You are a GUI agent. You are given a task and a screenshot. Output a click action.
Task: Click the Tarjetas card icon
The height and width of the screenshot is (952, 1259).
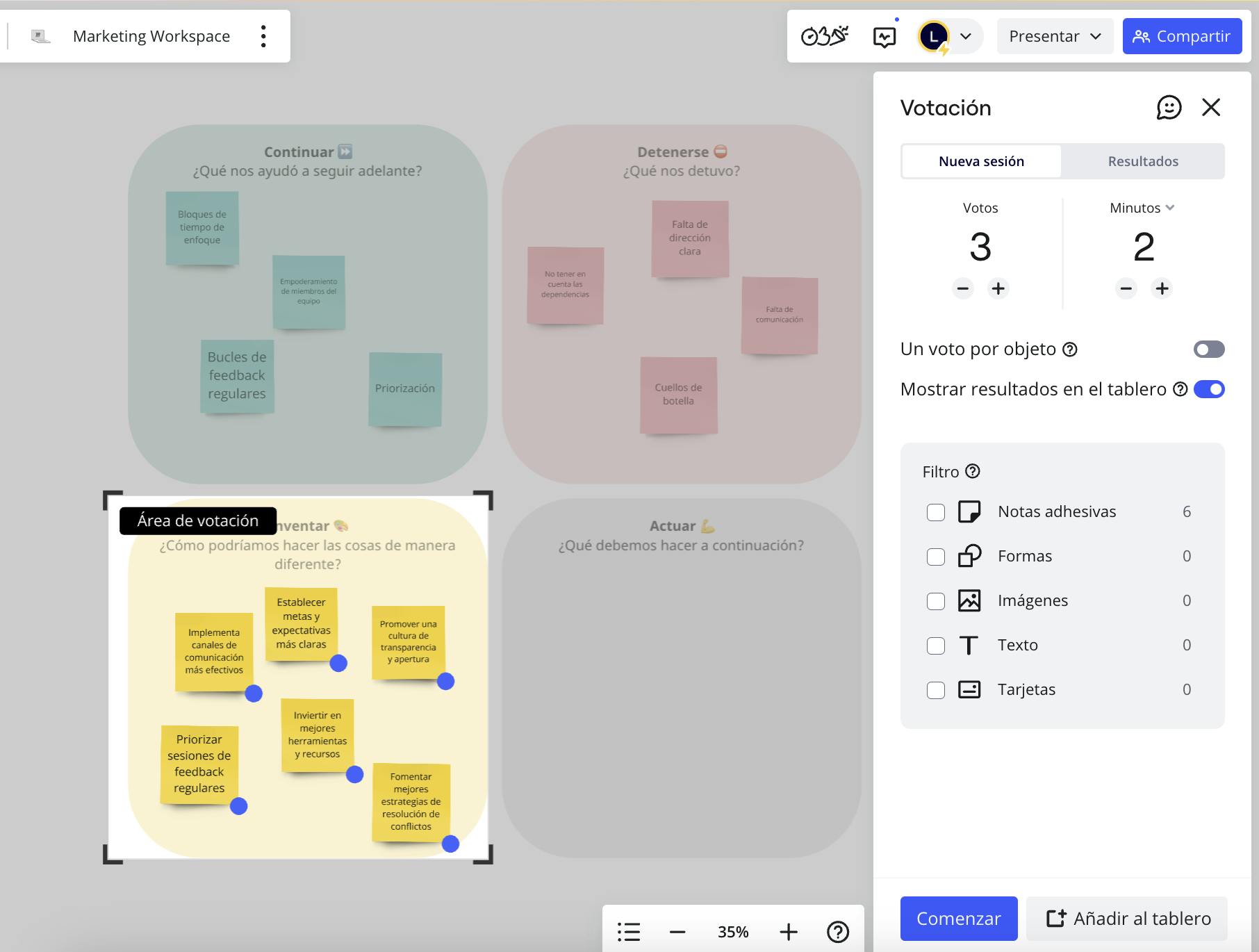(x=969, y=689)
